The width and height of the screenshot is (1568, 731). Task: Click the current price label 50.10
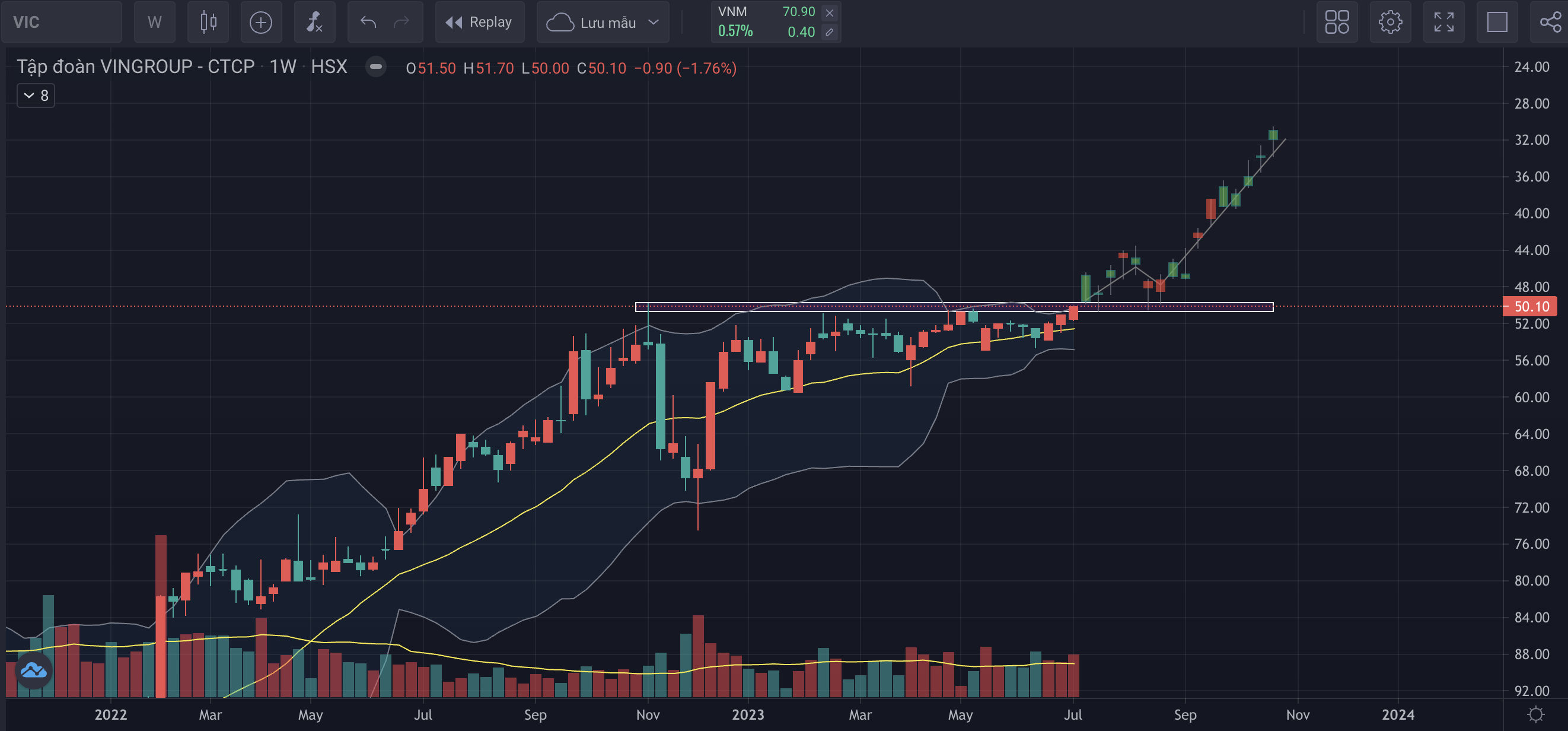click(1531, 306)
